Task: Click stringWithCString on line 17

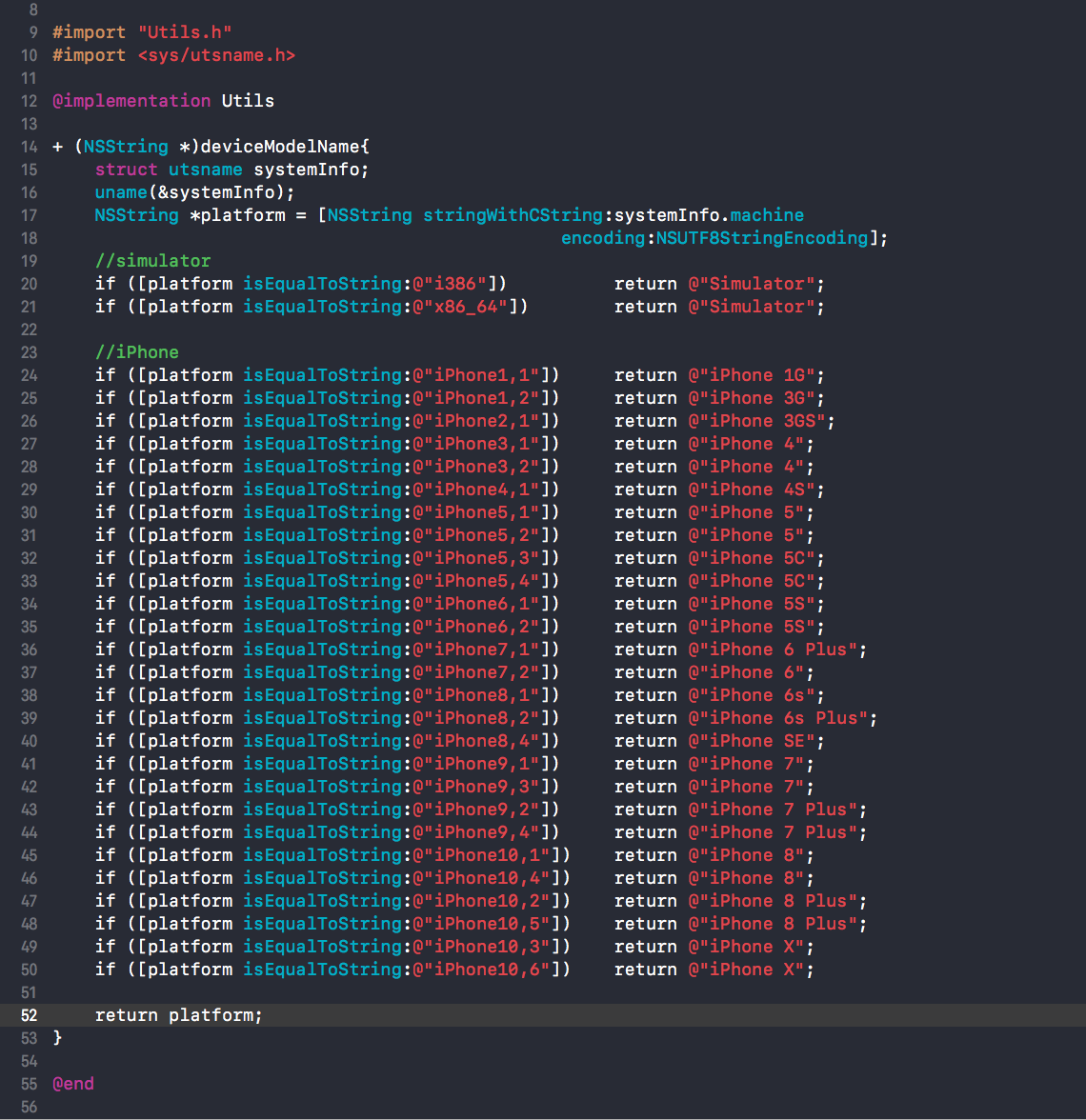Action: coord(513,215)
